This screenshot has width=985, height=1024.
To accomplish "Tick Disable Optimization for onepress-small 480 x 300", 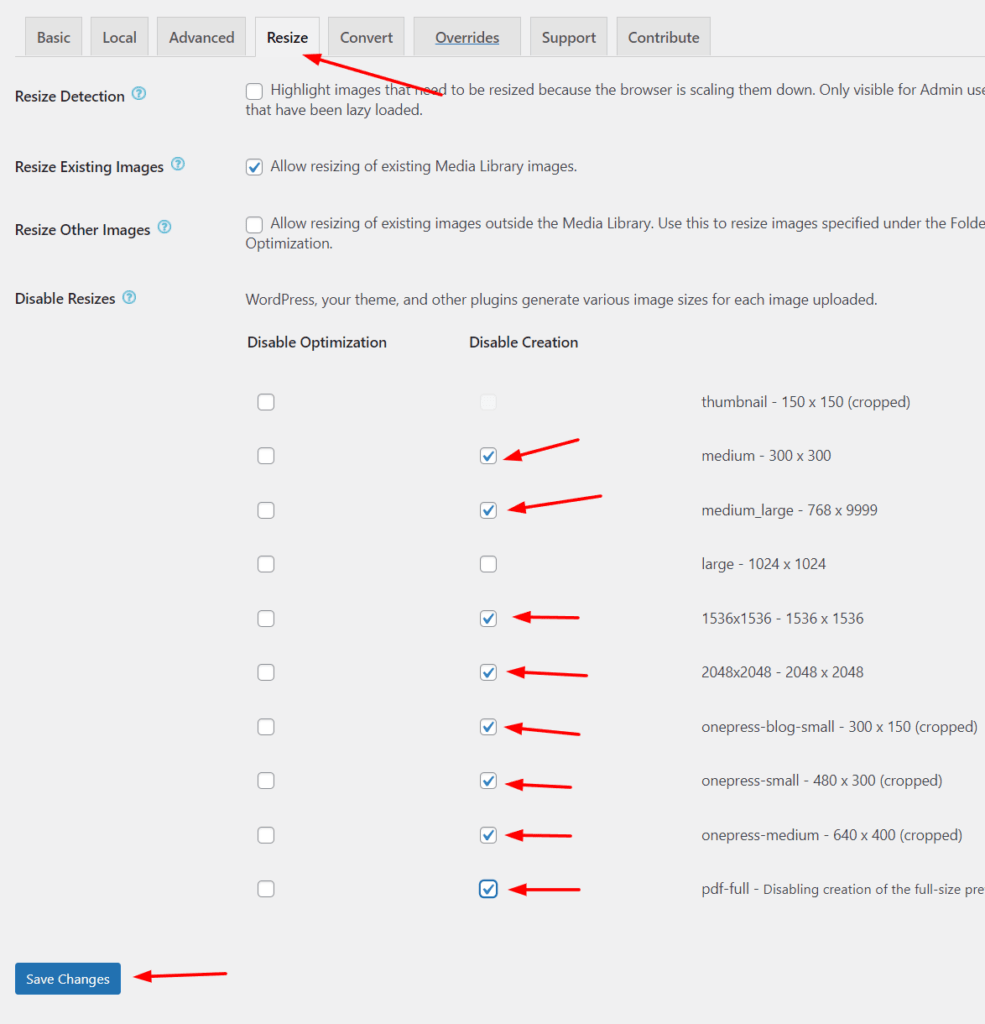I will pyautogui.click(x=266, y=781).
